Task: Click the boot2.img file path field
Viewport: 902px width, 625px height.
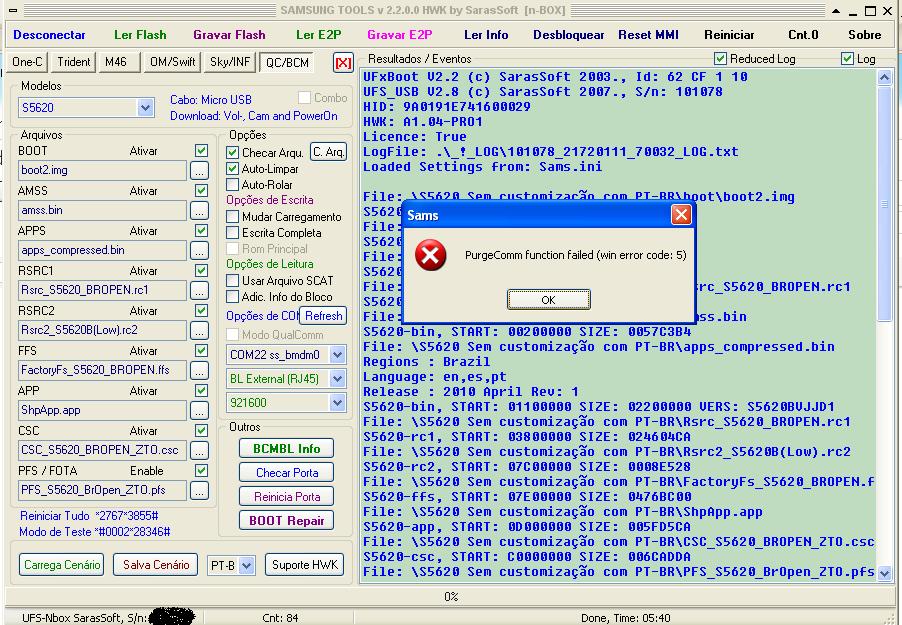Action: click(x=102, y=170)
